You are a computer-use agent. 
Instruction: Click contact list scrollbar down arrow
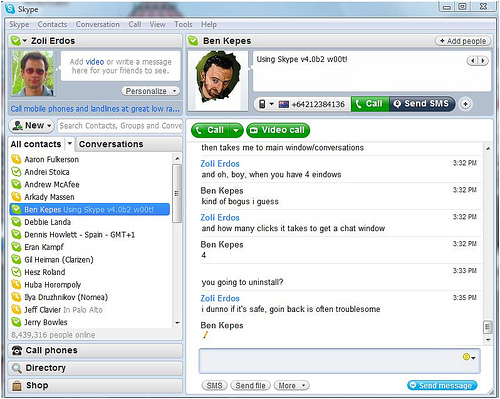click(x=177, y=323)
